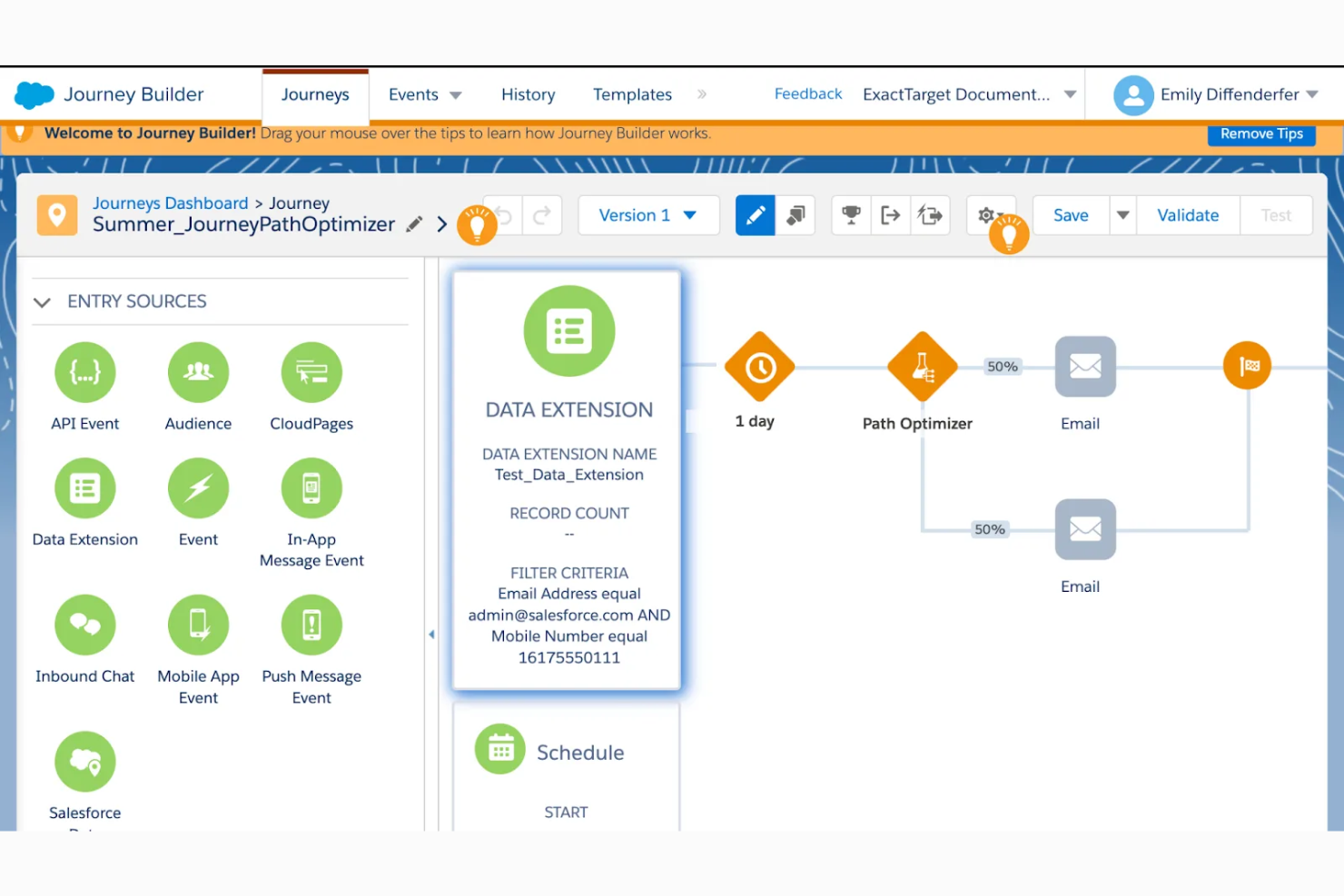Image resolution: width=1344 pixels, height=896 pixels.
Task: Open the Path Optimizer activity node
Action: [x=923, y=367]
